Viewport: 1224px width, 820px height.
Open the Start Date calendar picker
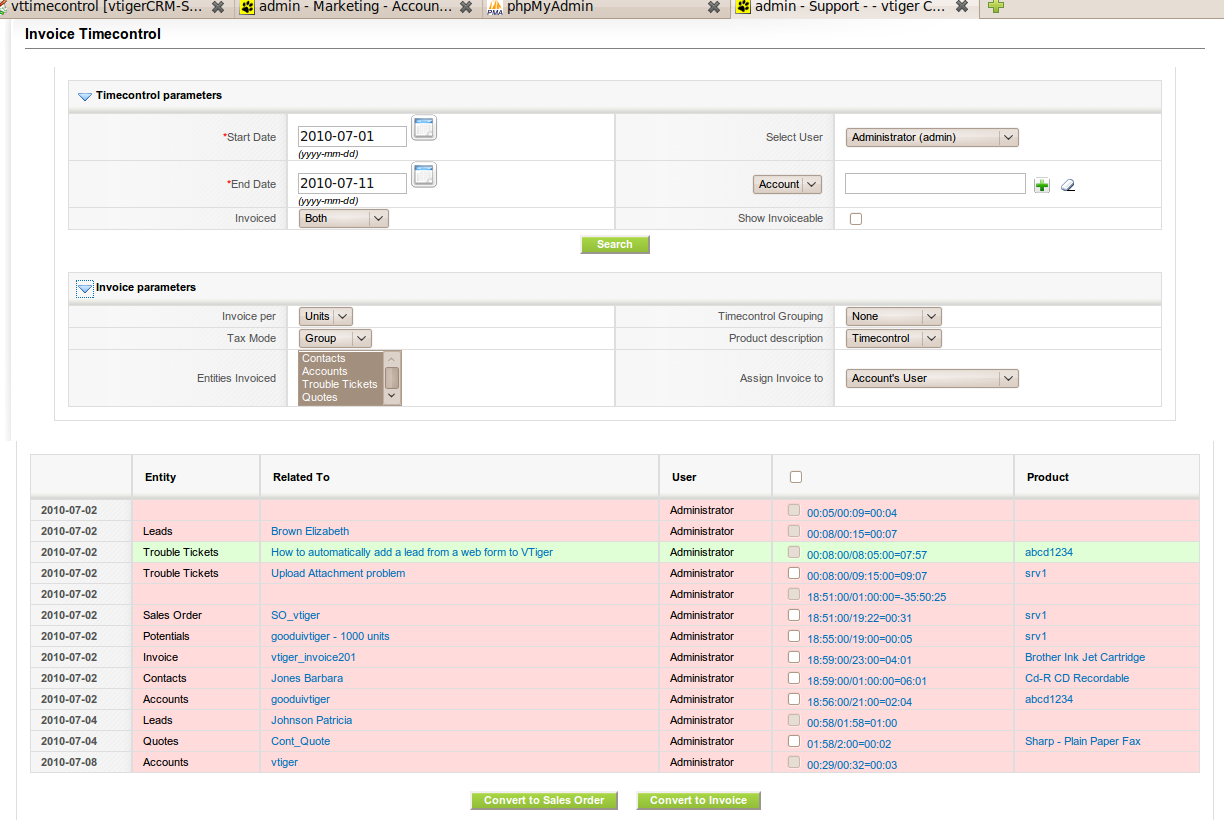[x=424, y=128]
